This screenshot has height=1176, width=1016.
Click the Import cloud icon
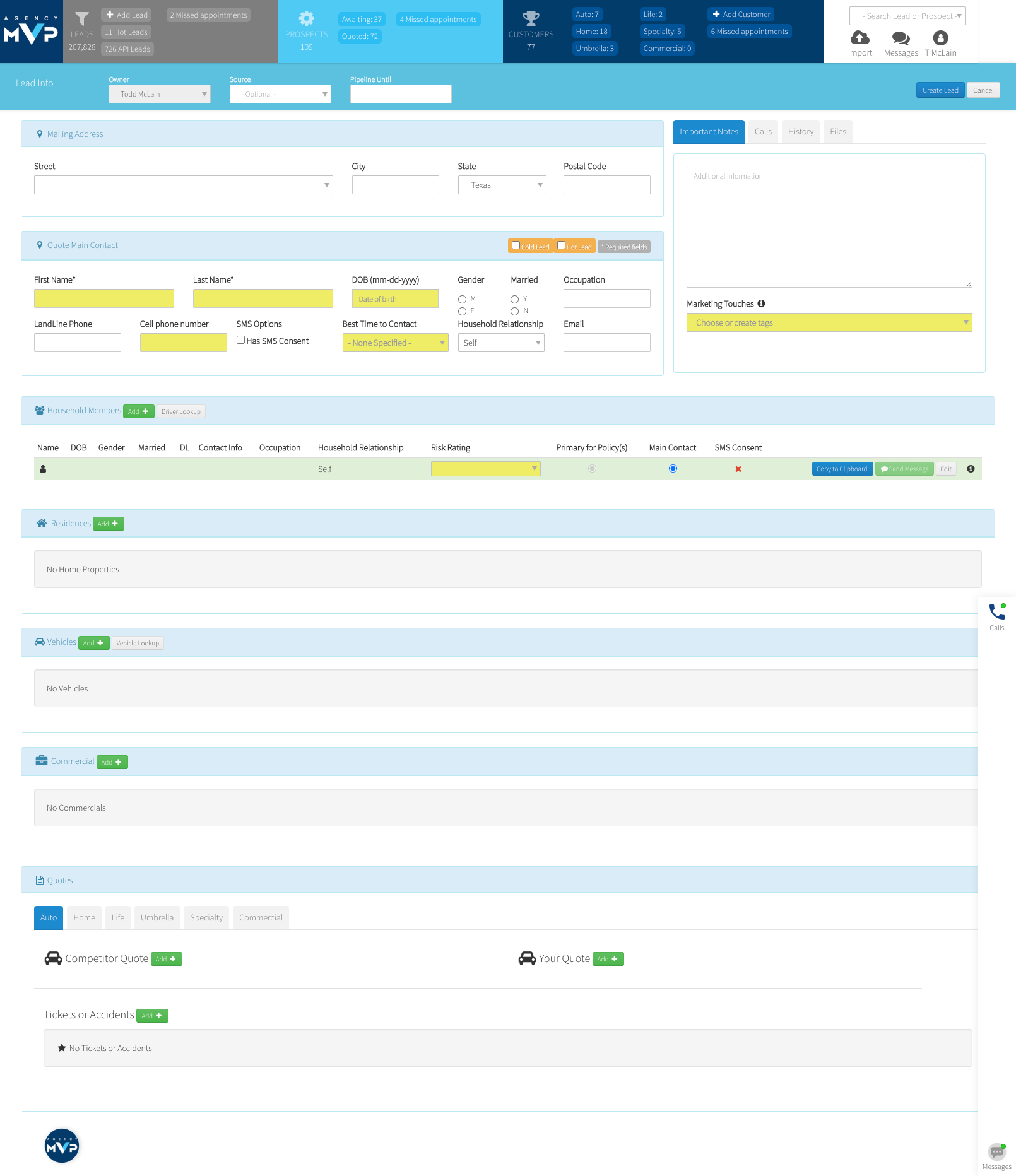pos(859,38)
